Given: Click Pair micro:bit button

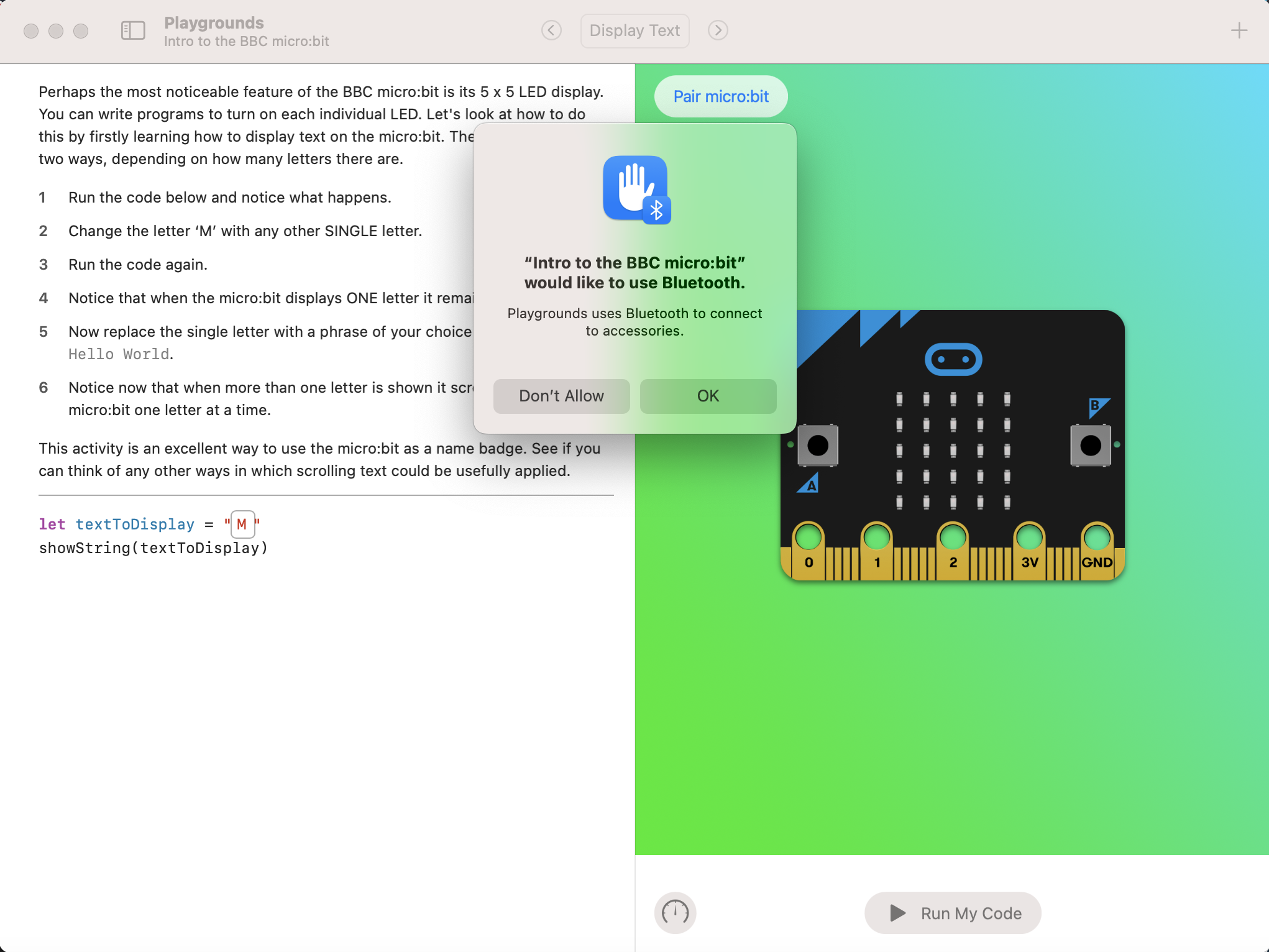Looking at the screenshot, I should 721,96.
